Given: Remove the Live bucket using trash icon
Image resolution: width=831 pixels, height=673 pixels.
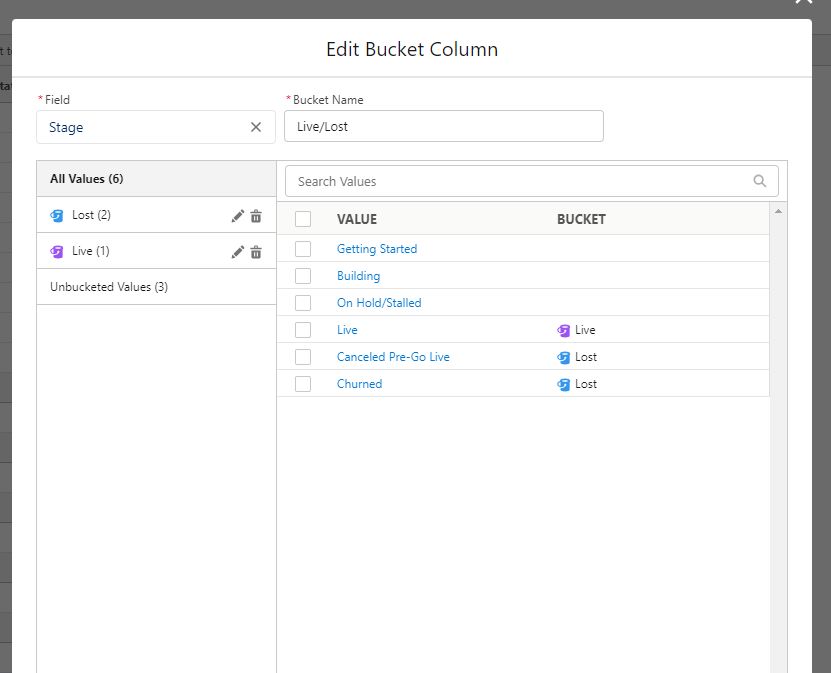Looking at the screenshot, I should [x=256, y=251].
